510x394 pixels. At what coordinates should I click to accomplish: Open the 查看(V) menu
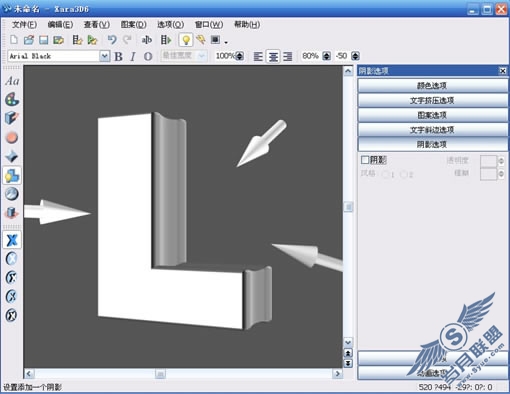(97, 24)
